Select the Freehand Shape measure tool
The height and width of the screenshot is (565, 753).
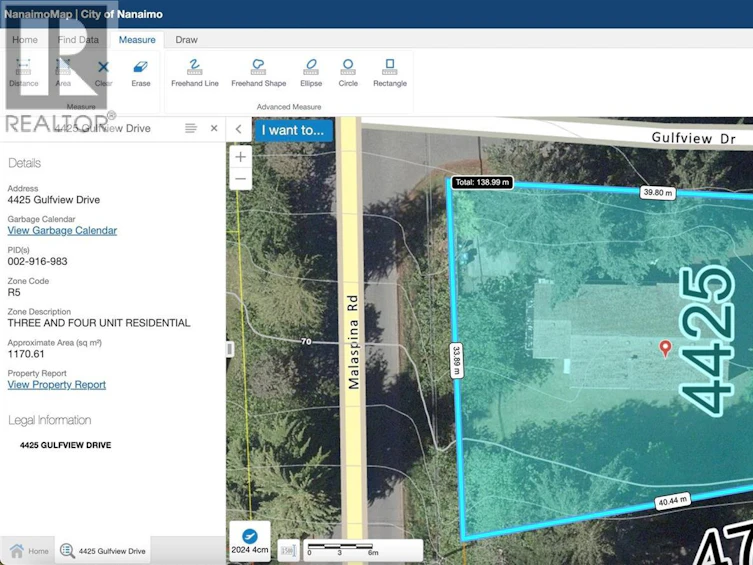[258, 73]
